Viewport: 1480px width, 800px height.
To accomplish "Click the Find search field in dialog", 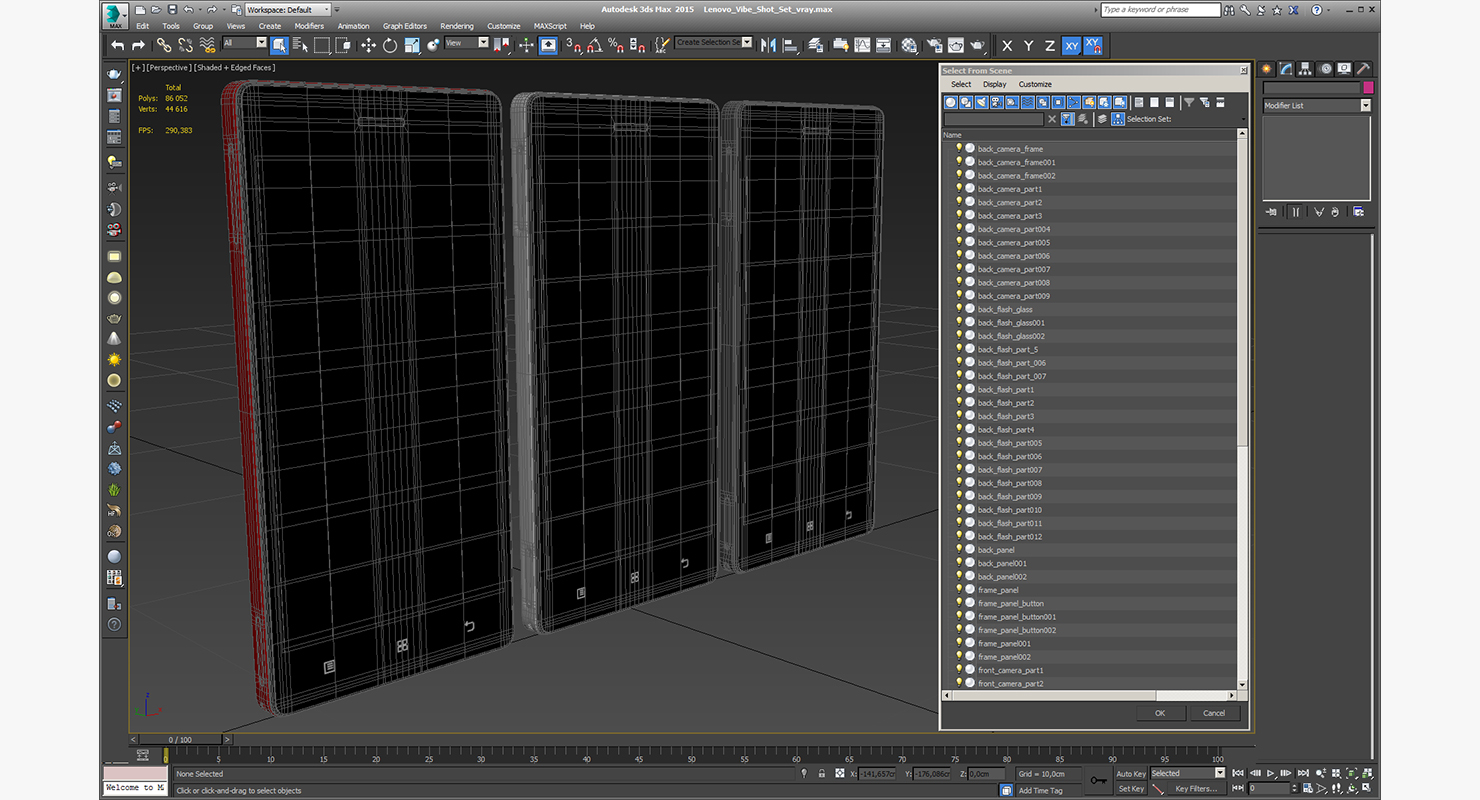I will tap(993, 119).
